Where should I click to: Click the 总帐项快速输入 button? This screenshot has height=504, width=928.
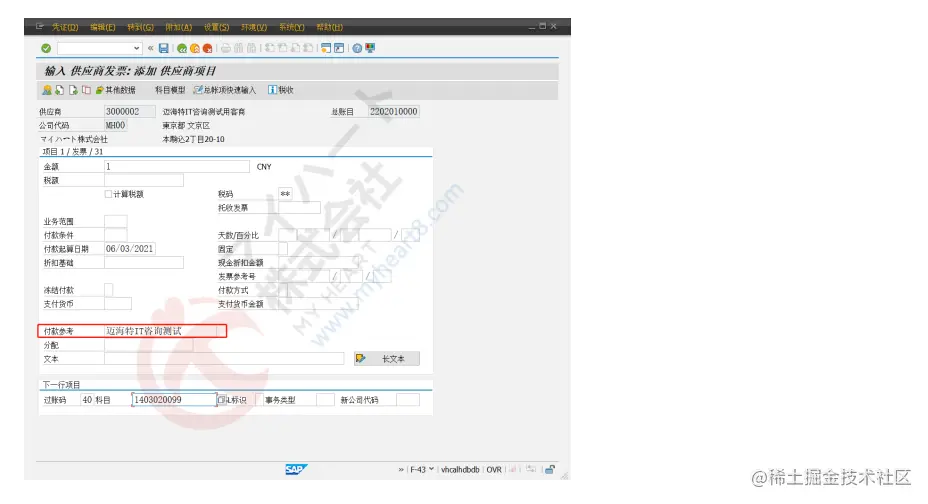point(225,90)
